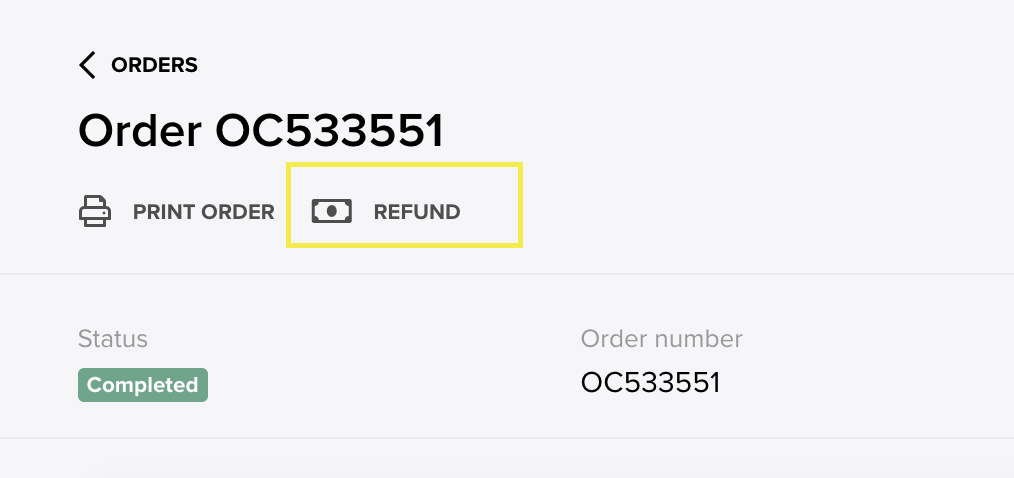Click the back chevron arrow icon
This screenshot has width=1014, height=478.
pos(87,65)
